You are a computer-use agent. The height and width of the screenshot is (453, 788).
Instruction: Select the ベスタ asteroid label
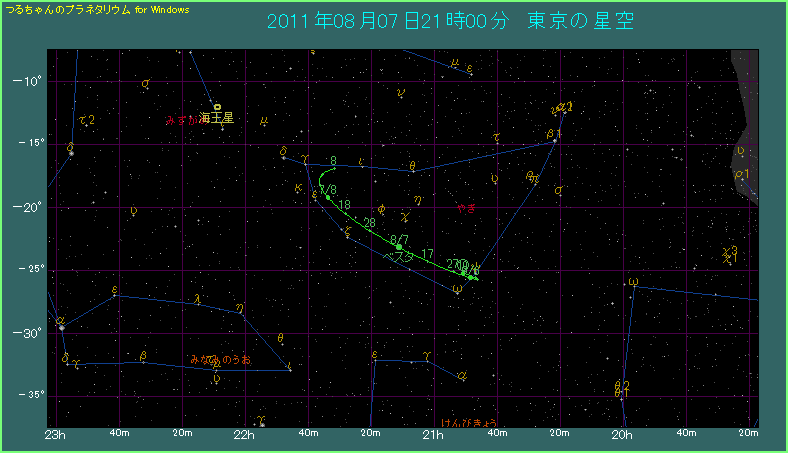[x=398, y=257]
